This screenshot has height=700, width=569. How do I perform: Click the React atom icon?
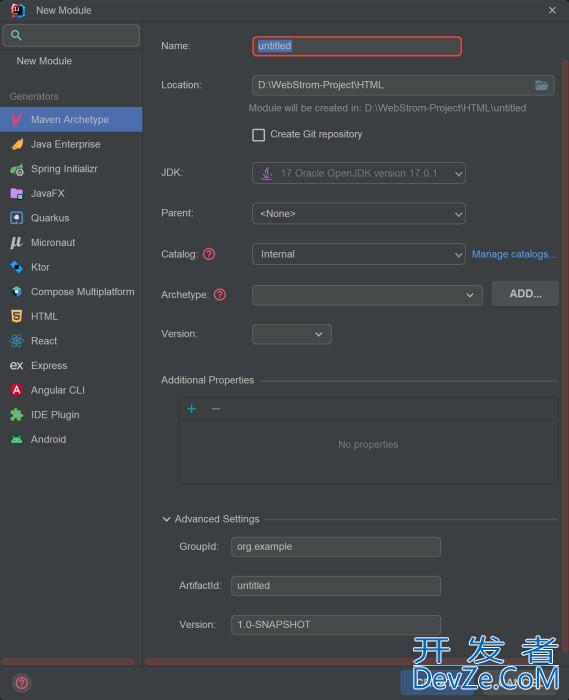(17, 341)
